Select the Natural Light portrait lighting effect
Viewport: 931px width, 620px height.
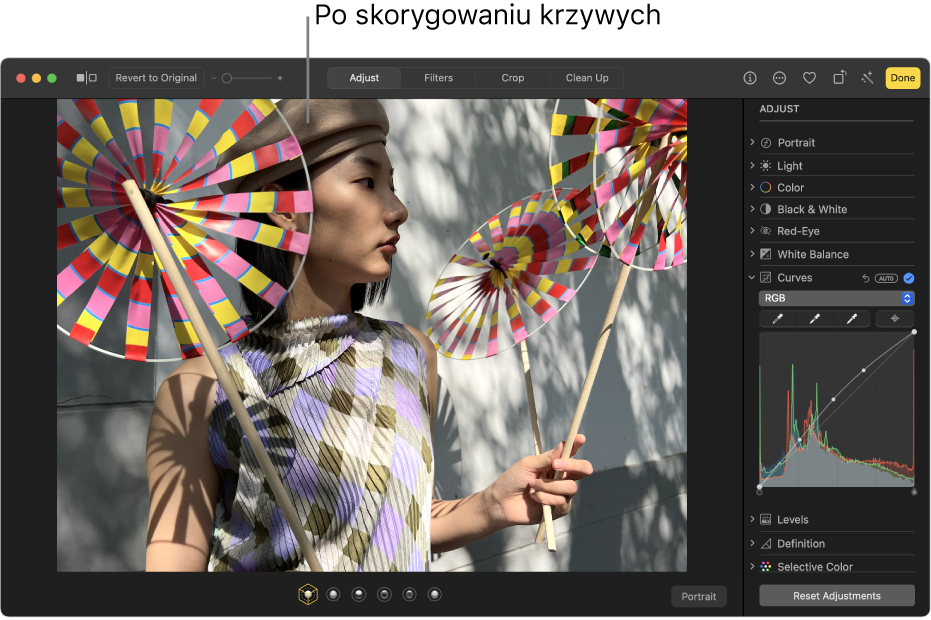(x=308, y=595)
